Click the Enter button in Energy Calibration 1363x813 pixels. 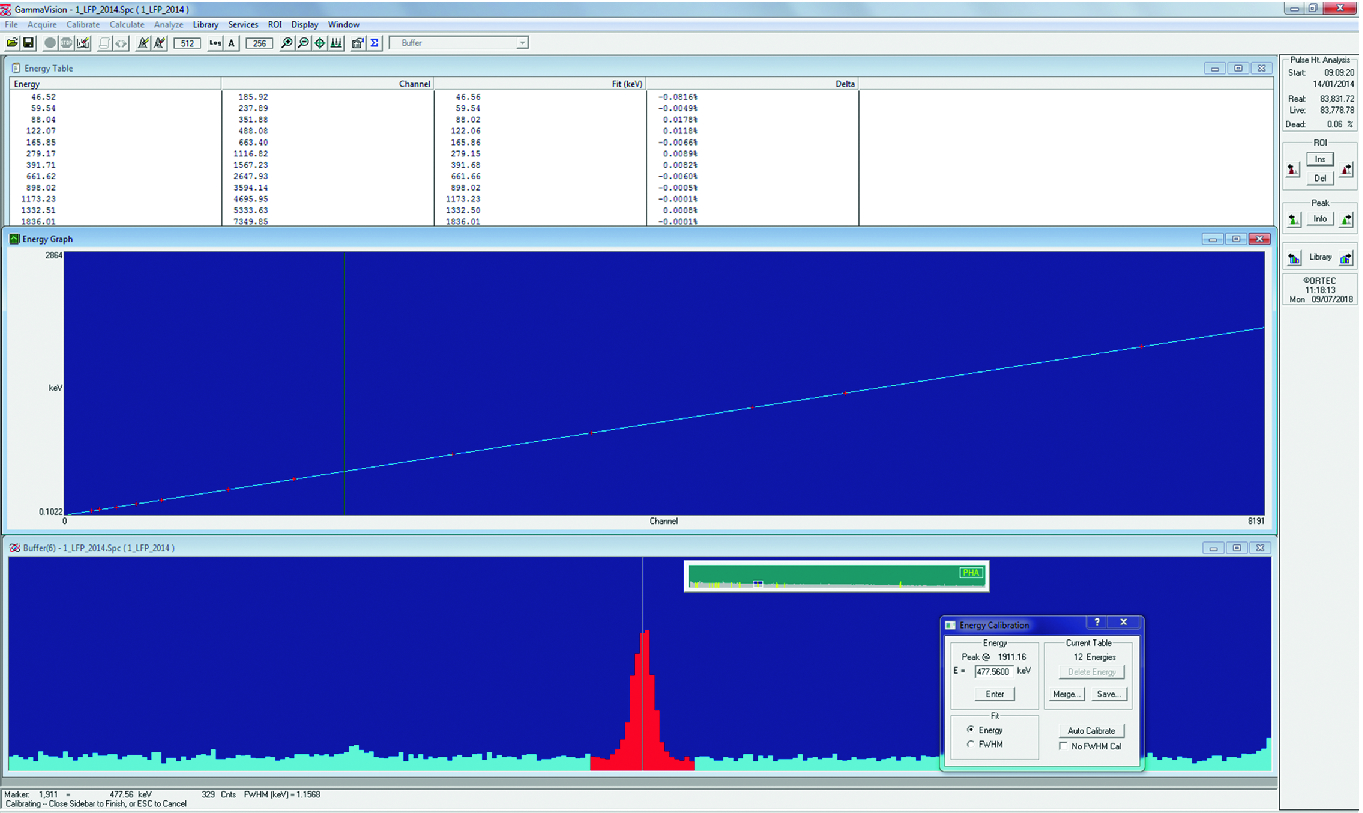[995, 693]
